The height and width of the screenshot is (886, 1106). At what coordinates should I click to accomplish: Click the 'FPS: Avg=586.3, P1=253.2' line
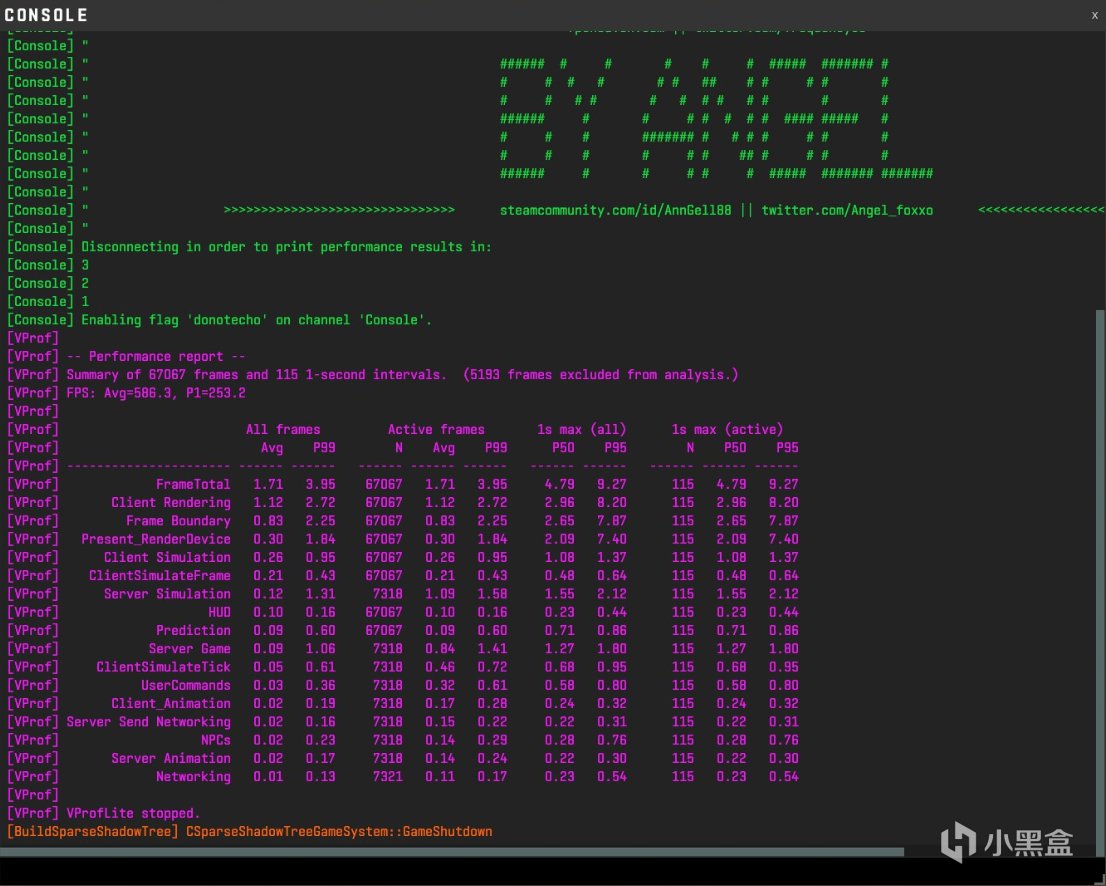(x=126, y=393)
